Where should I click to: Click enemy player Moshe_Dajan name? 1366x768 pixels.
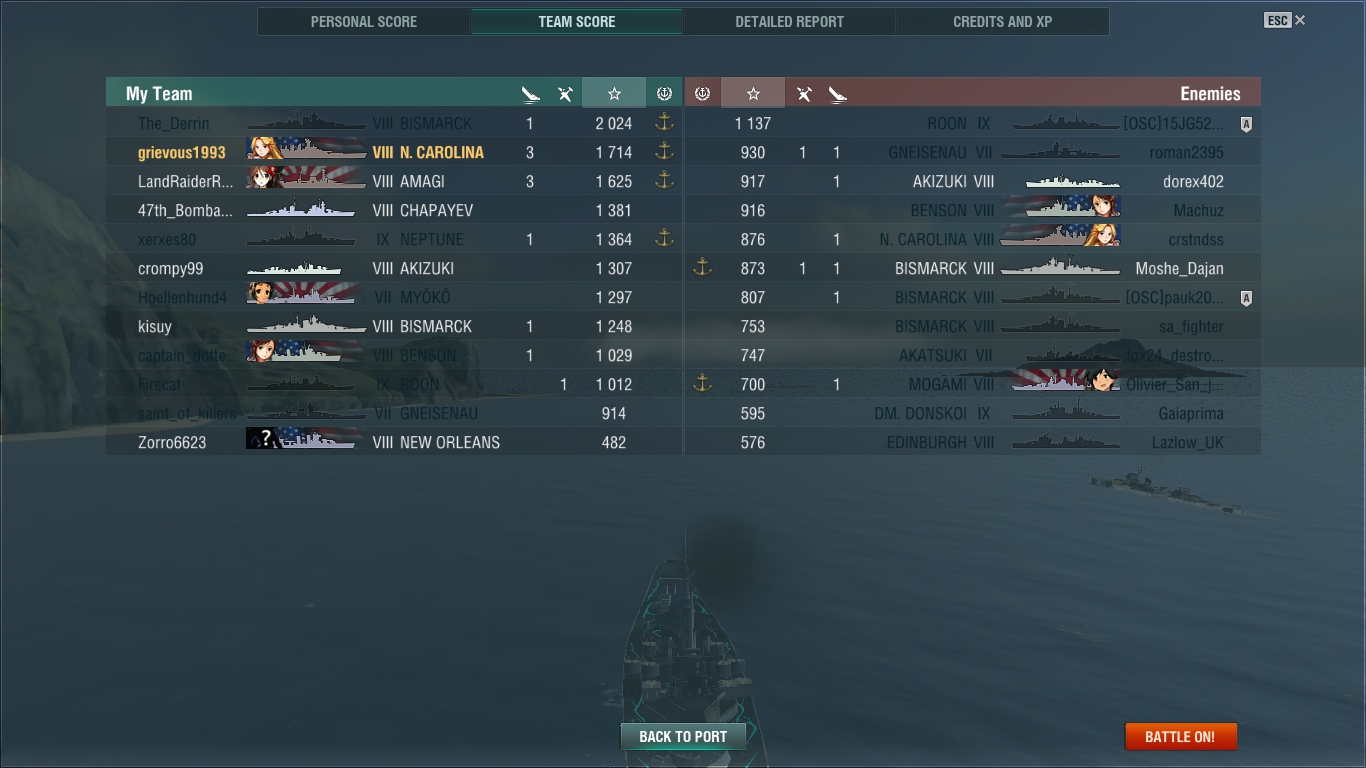tap(1179, 269)
